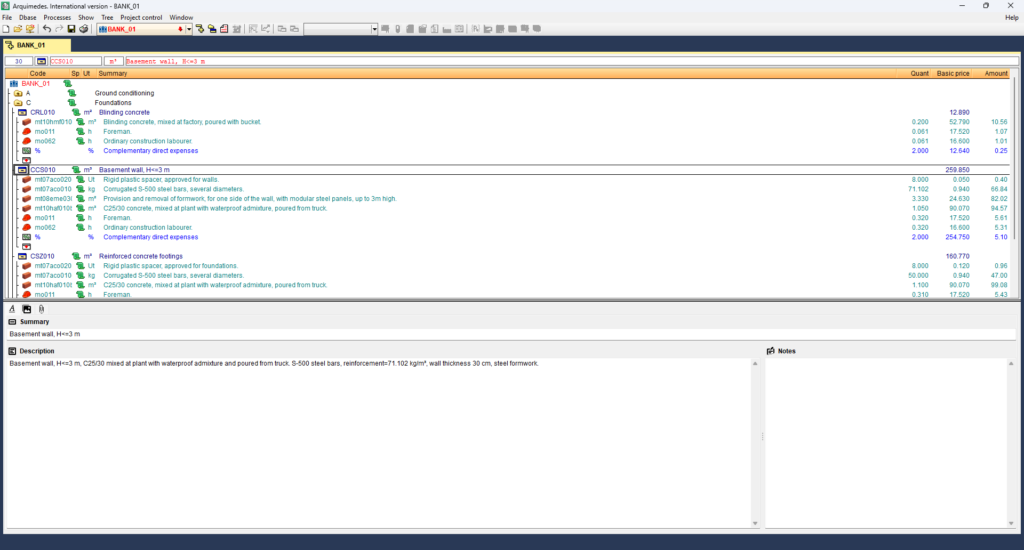
Task: Click the 71.102 quantity value
Action: point(918,189)
